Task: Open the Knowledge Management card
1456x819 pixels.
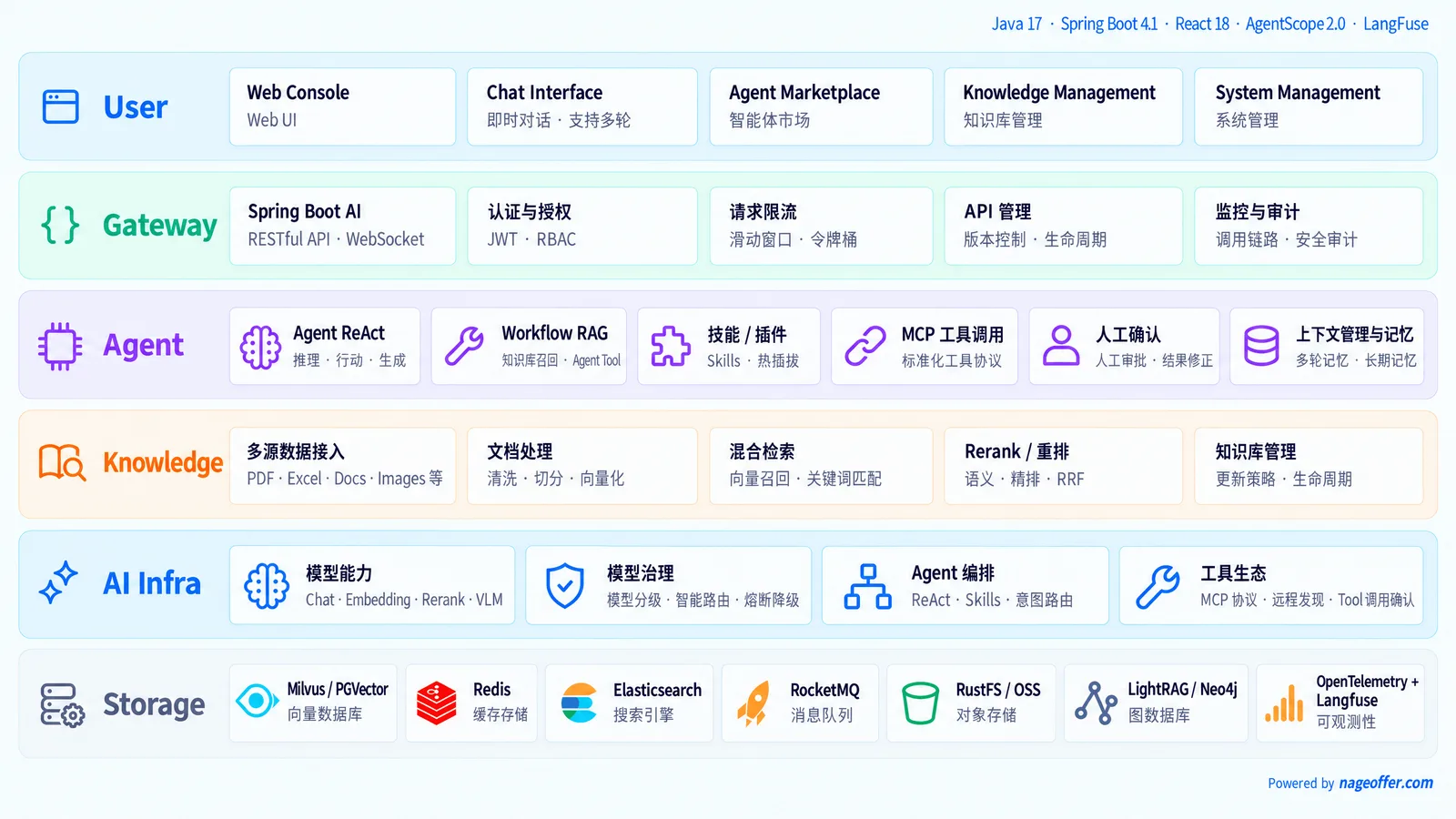Action: 1063,106
